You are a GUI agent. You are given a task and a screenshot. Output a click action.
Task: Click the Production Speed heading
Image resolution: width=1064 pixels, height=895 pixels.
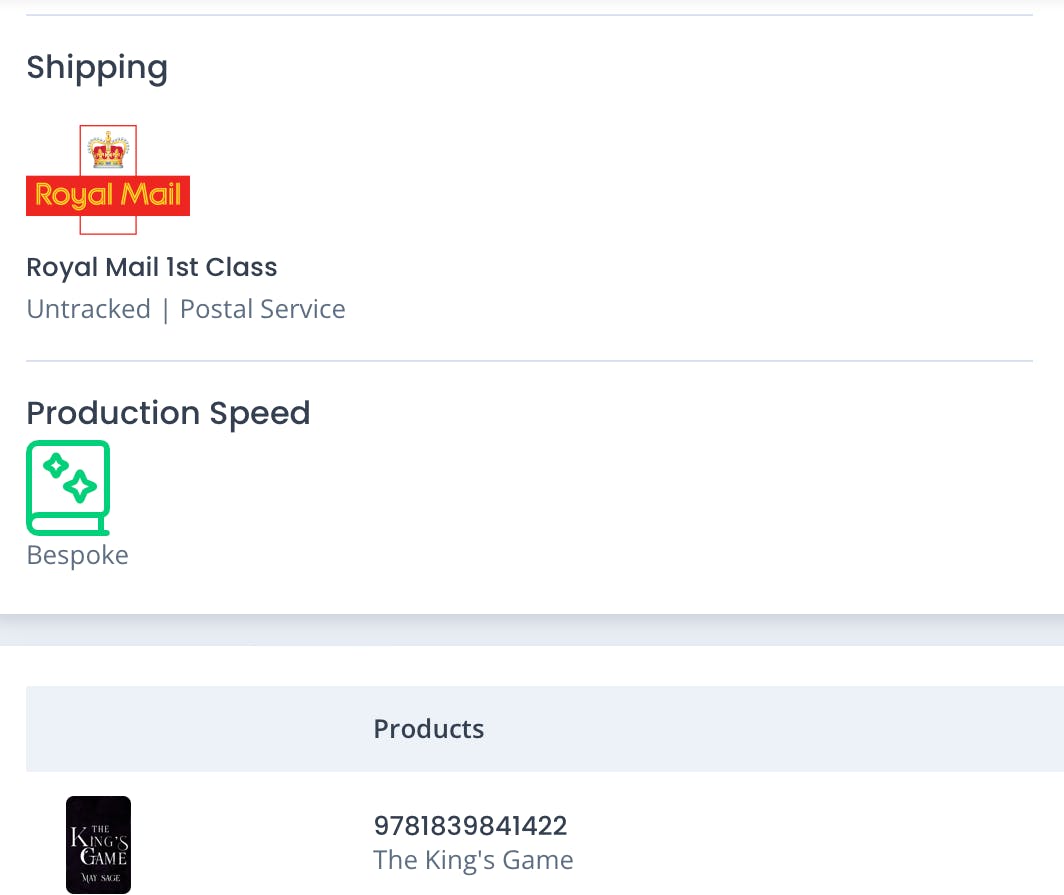tap(168, 413)
